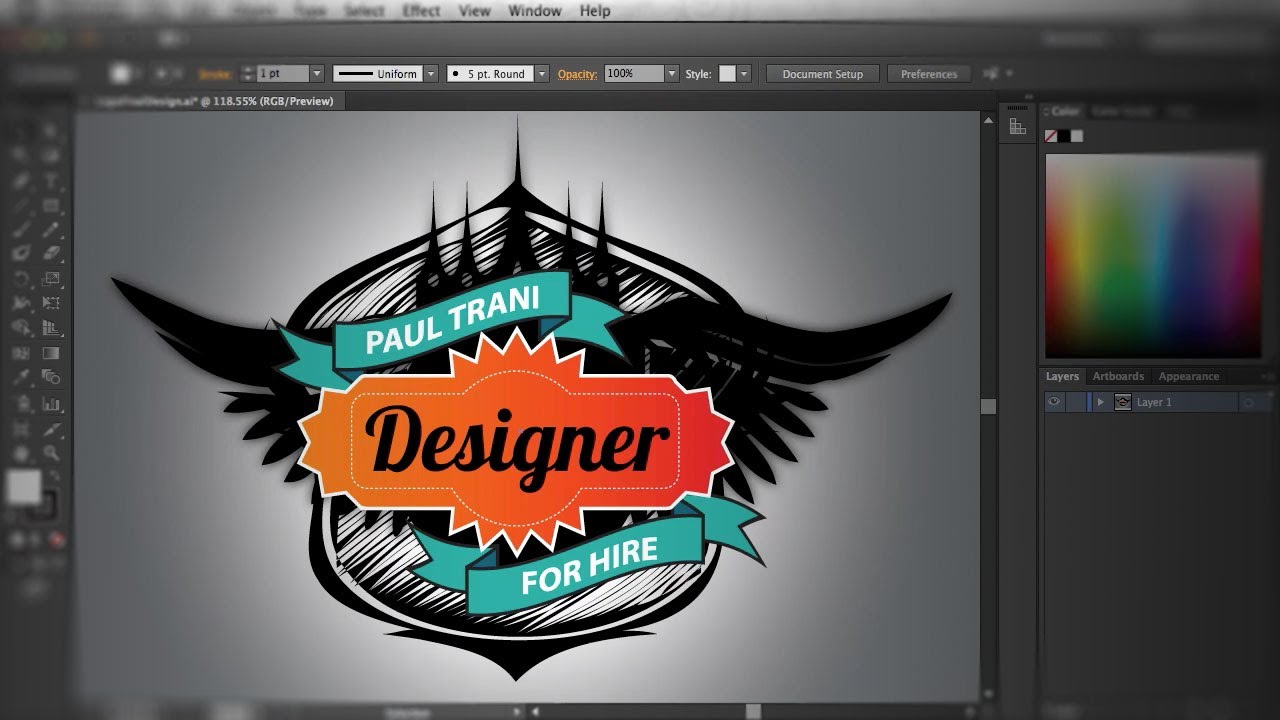The width and height of the screenshot is (1280, 720).
Task: Select the Width tool
Action: tap(22, 302)
